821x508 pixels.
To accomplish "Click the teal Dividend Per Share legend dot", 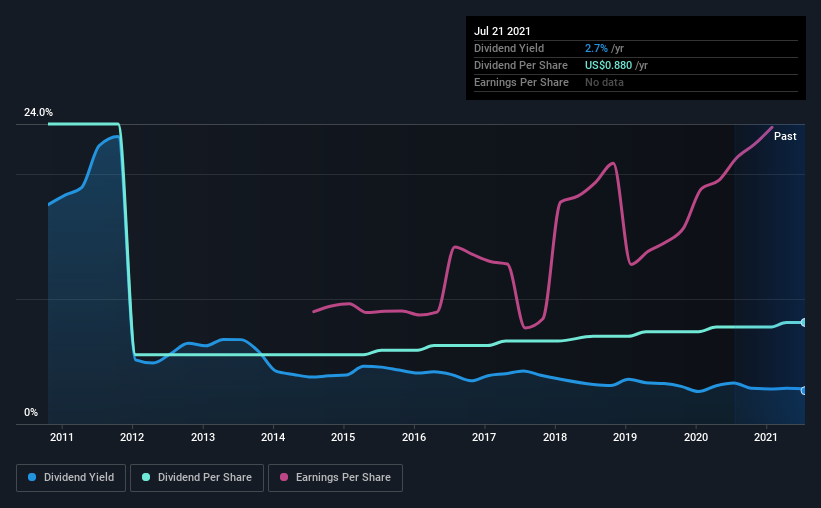I will click(x=146, y=477).
